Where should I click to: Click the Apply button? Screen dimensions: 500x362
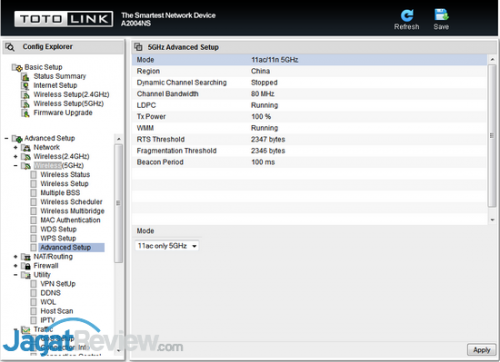tap(481, 350)
